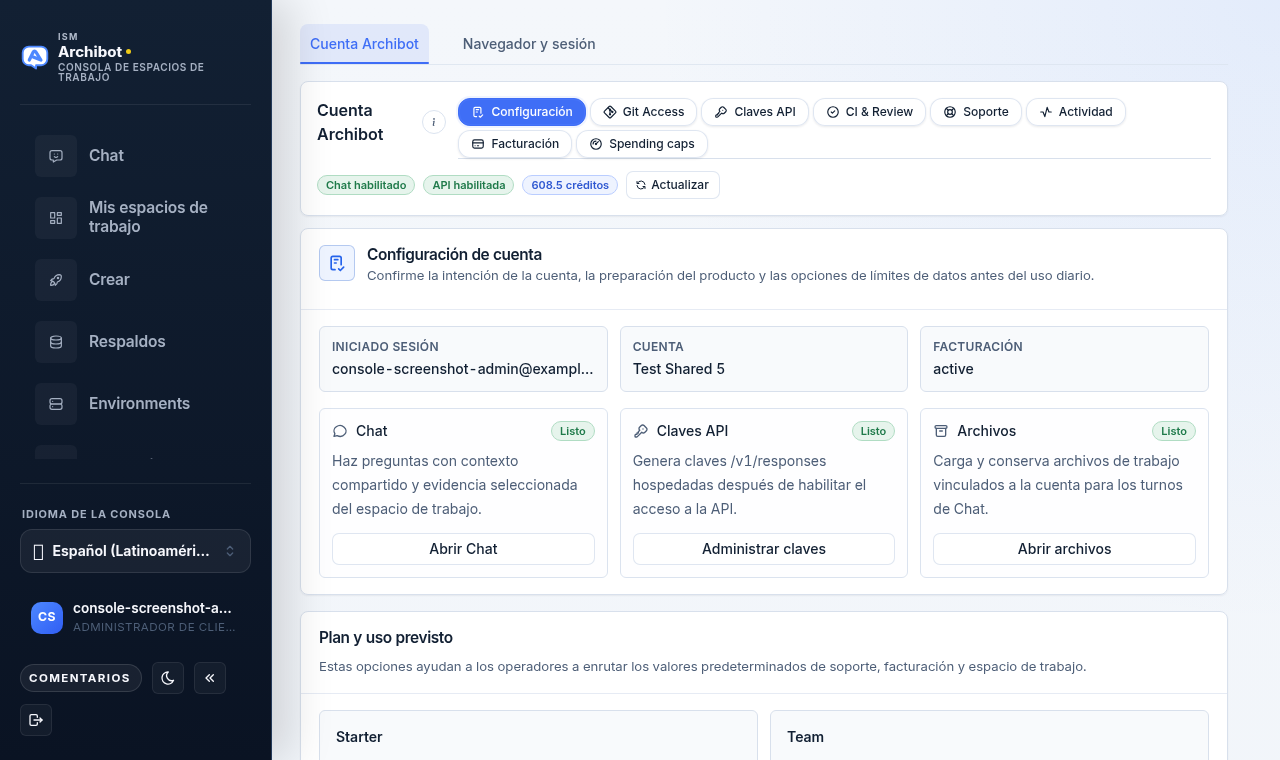Open the Claves API pill tab
1280x760 pixels.
pos(755,112)
